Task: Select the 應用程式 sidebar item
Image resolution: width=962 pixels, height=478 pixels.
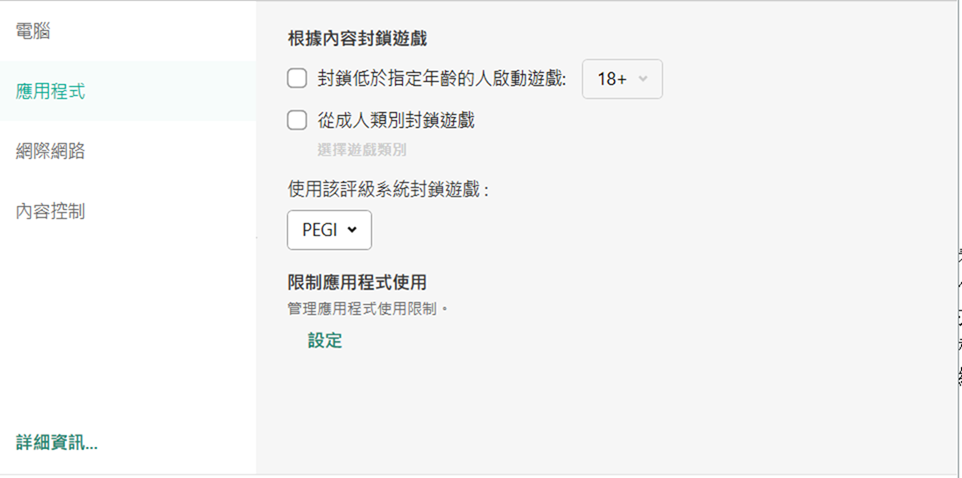Action: coord(50,91)
